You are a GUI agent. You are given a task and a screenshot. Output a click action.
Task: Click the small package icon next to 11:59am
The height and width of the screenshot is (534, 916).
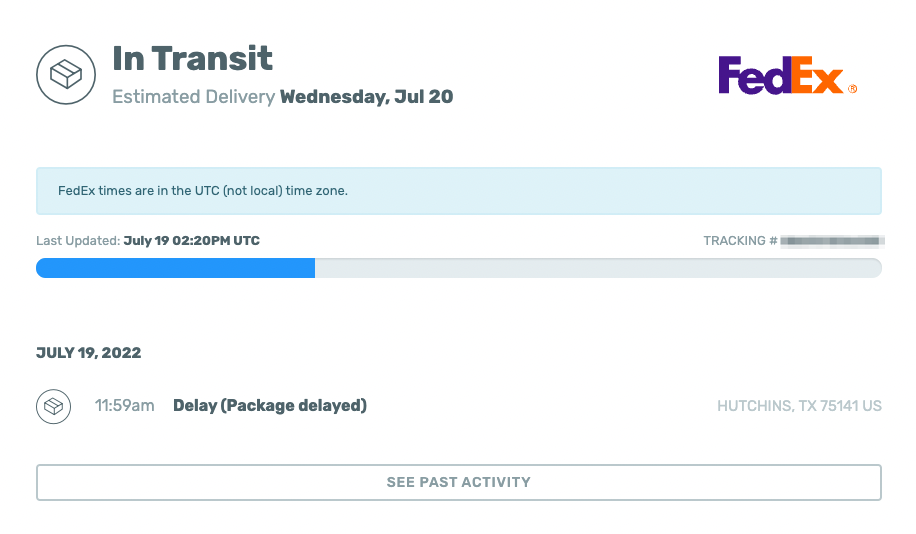point(54,406)
